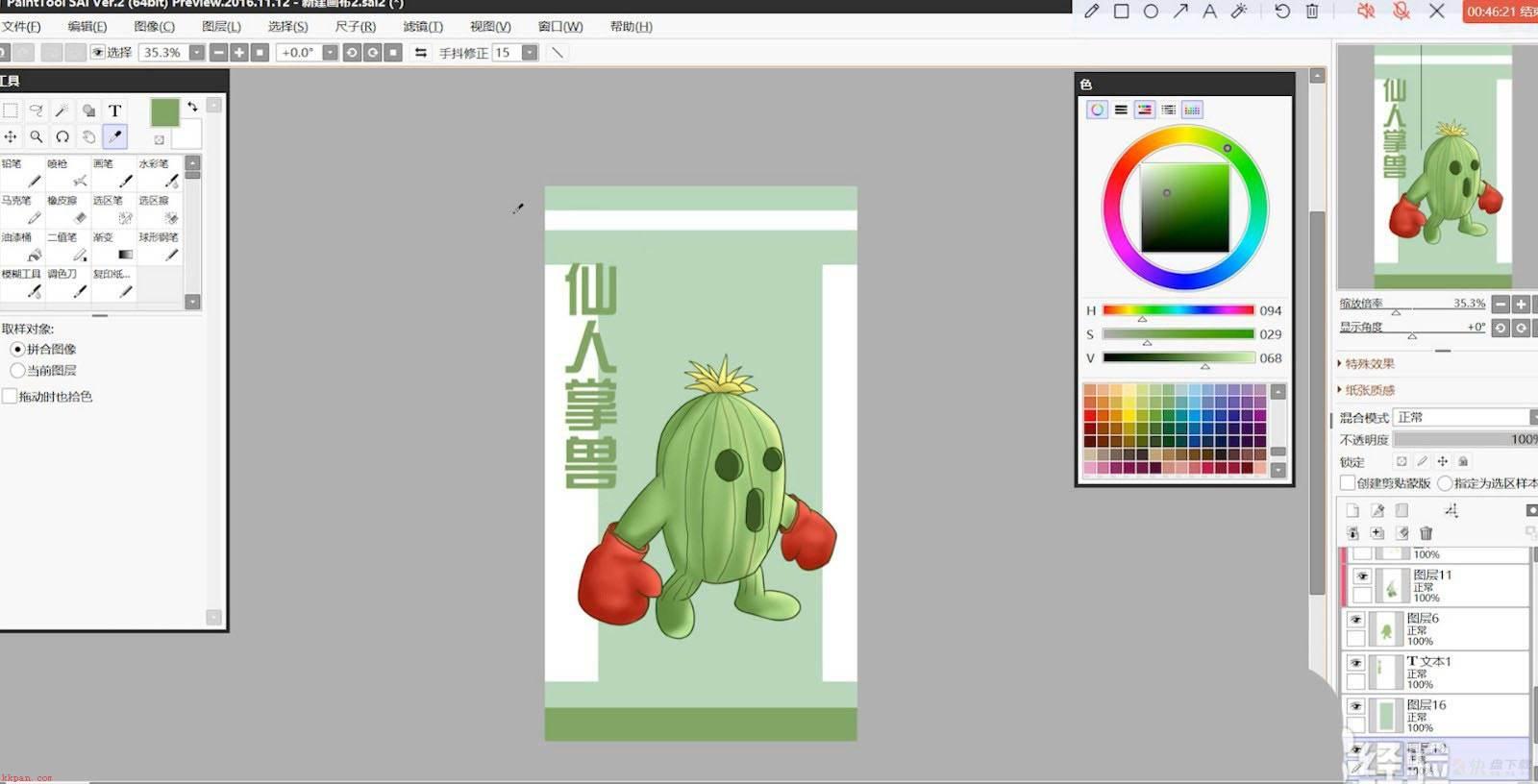Image resolution: width=1538 pixels, height=784 pixels.
Task: Open the rotation angle +0.0° dropdown
Action: tap(330, 53)
